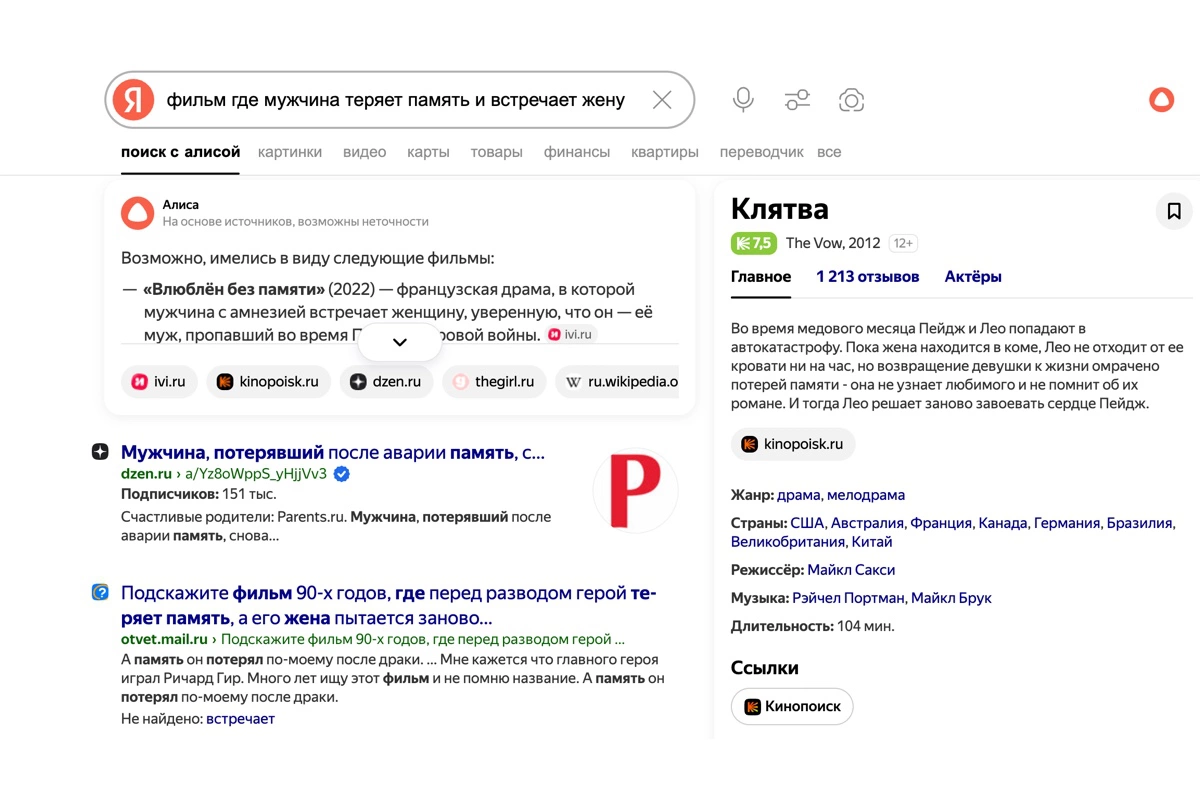Click country link Канада
This screenshot has height=800, width=1200.
tap(1003, 523)
